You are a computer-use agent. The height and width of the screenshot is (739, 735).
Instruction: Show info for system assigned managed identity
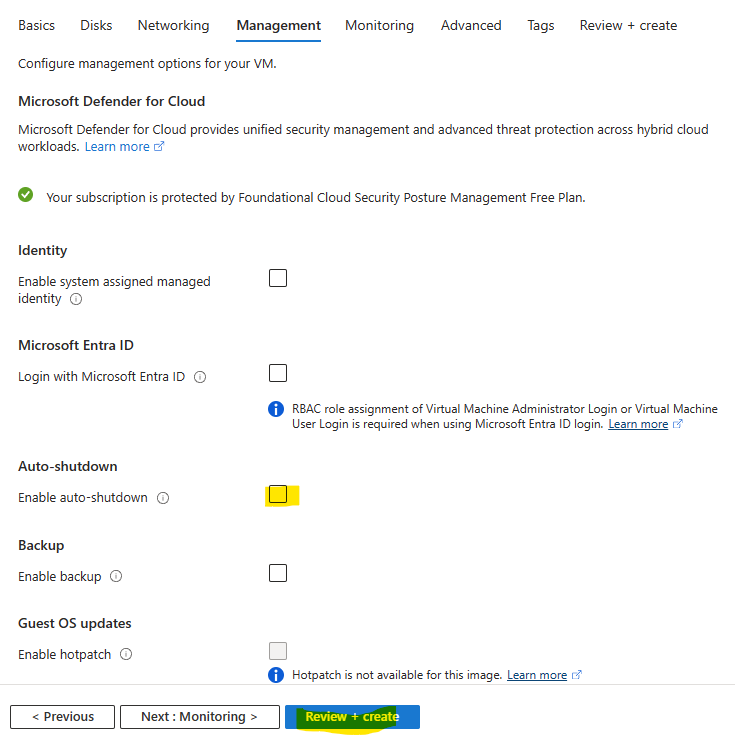(76, 299)
